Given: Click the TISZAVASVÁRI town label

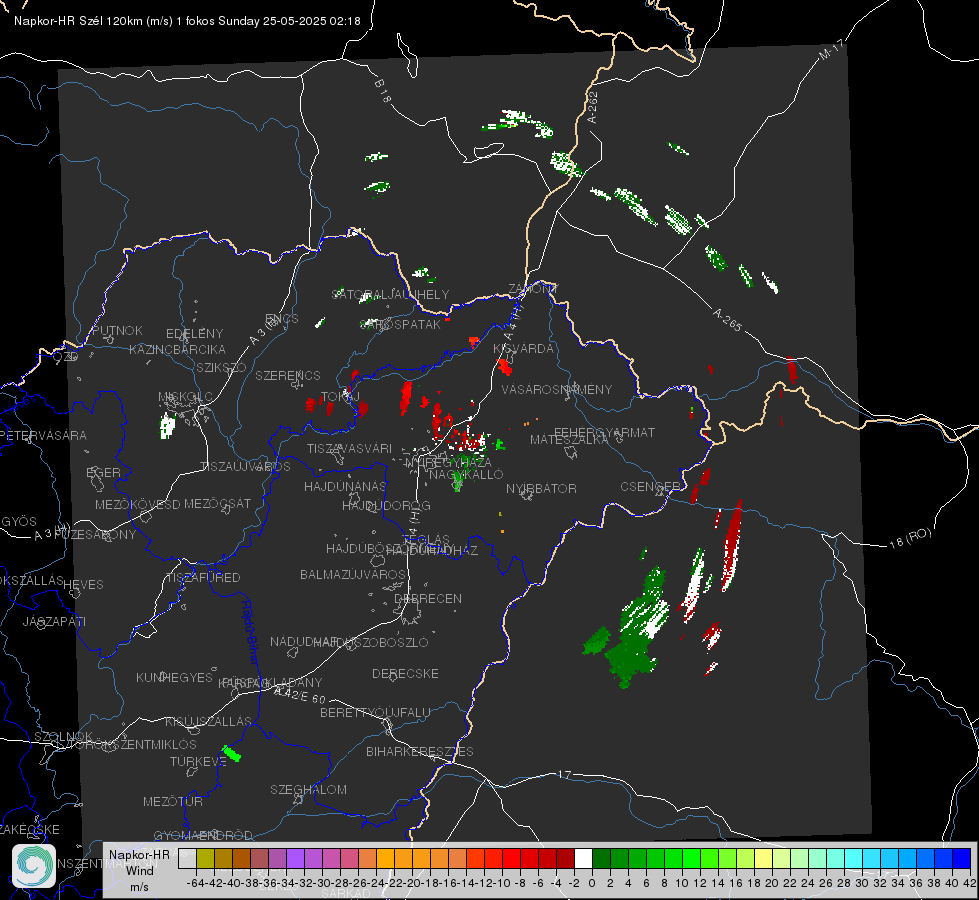Looking at the screenshot, I should [350, 448].
